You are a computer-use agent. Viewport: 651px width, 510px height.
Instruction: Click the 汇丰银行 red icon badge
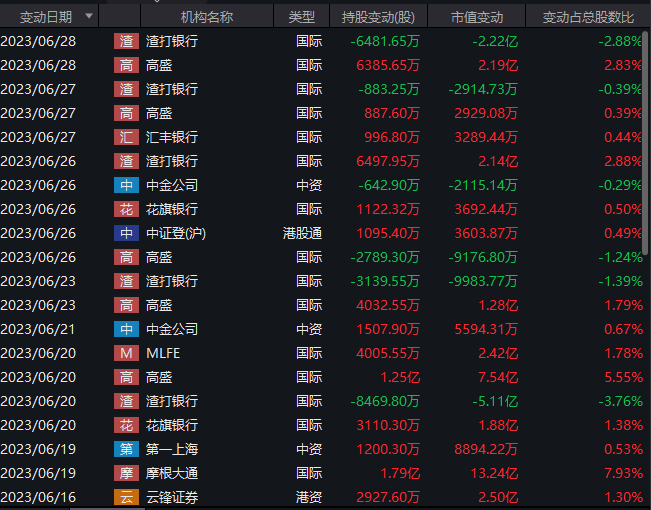click(126, 137)
